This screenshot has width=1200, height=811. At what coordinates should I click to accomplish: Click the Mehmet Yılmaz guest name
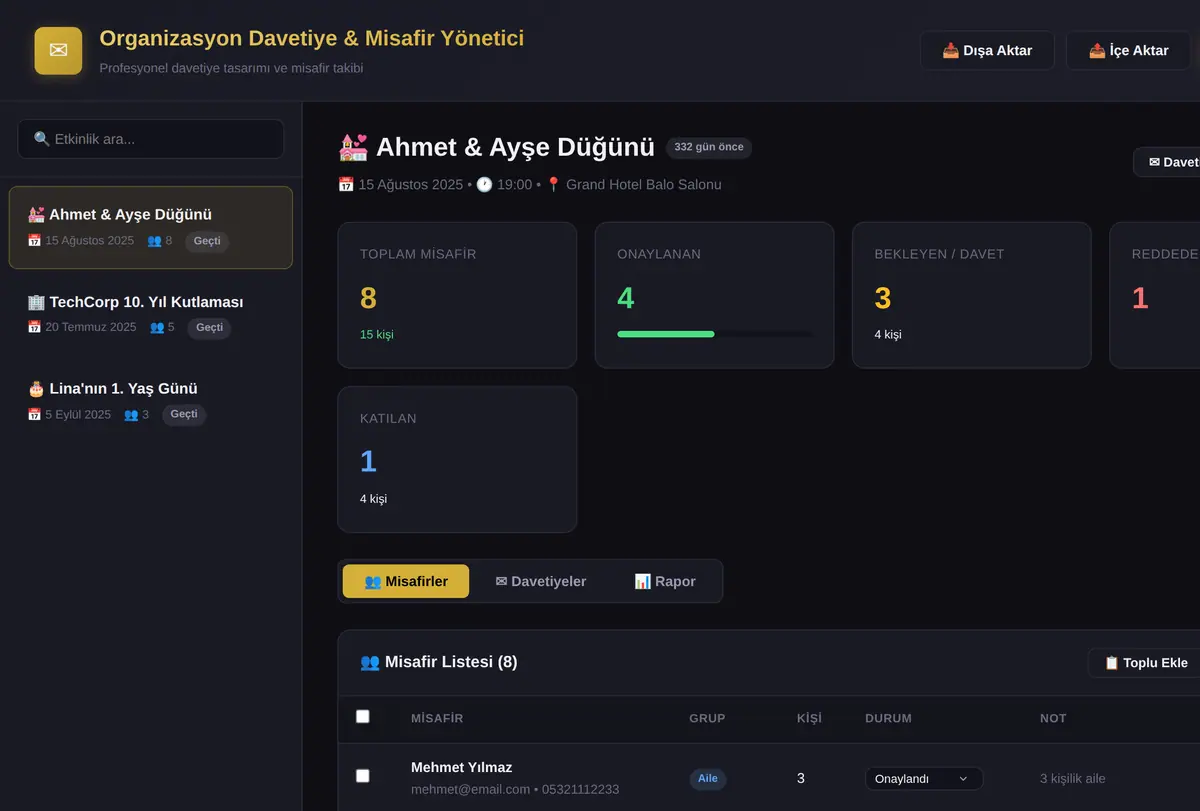[461, 767]
